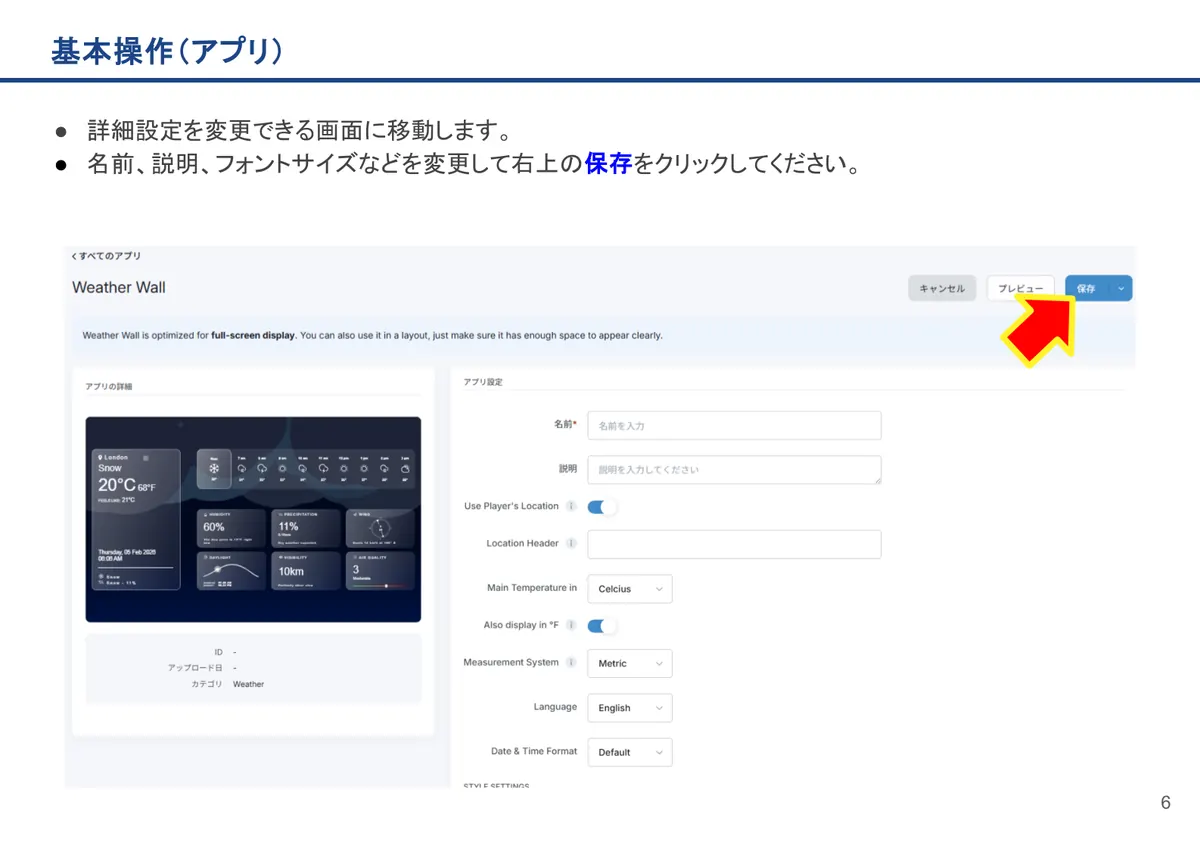This screenshot has height=849, width=1200.
Task: Click info icon beside Use Player's Location
Action: (x=571, y=506)
